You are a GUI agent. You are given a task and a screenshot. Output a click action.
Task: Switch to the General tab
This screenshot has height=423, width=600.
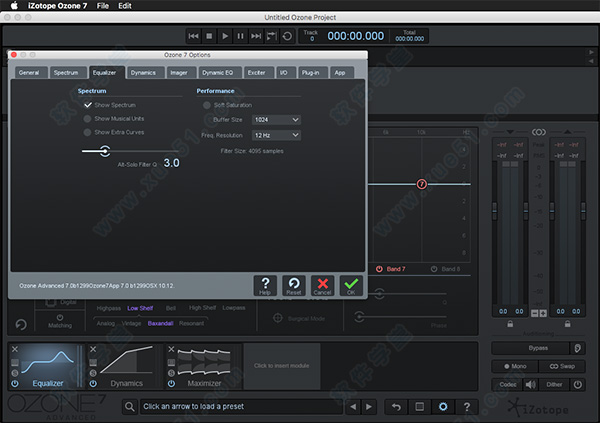pyautogui.click(x=31, y=72)
